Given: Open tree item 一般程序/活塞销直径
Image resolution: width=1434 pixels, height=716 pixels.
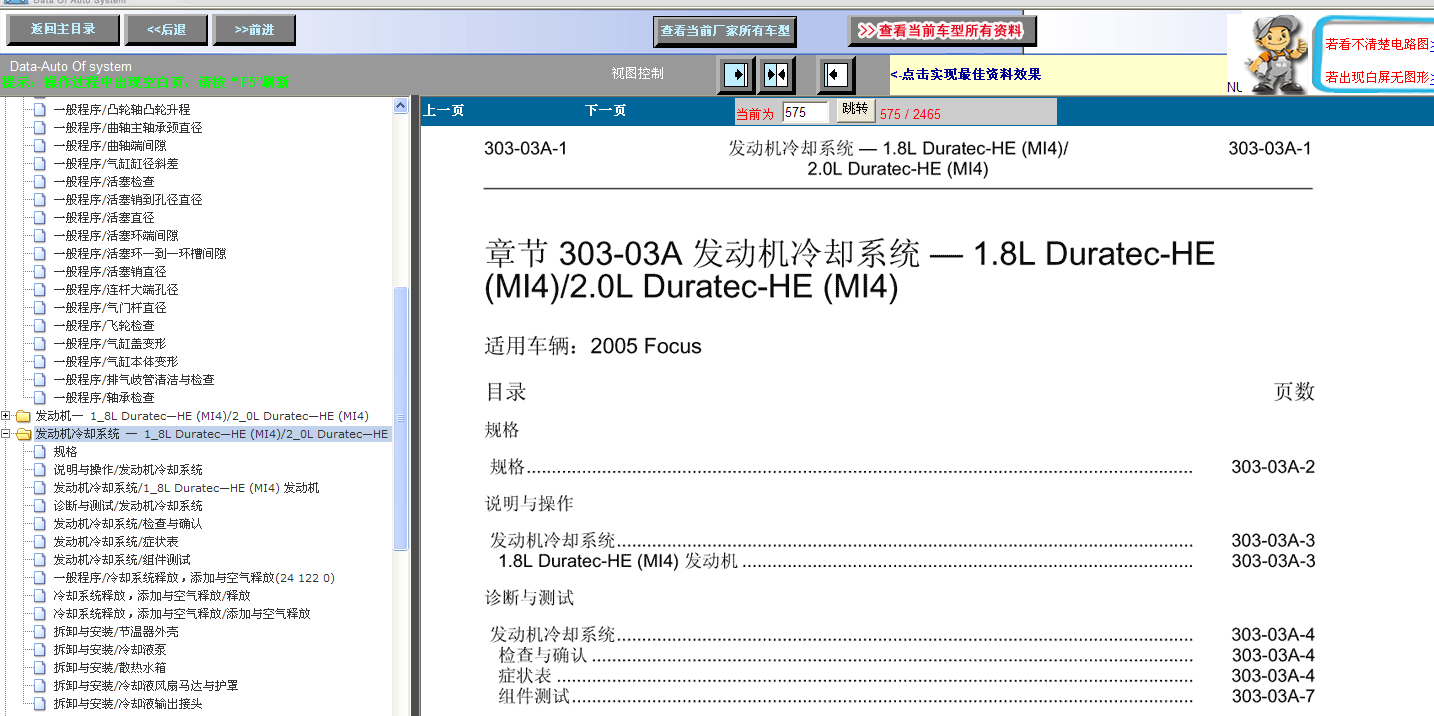Looking at the screenshot, I should tap(109, 272).
